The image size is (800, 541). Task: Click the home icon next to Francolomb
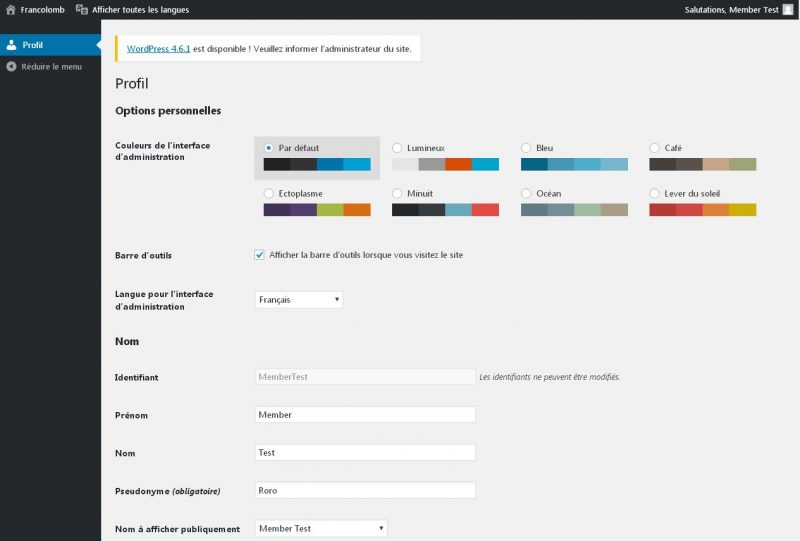point(11,10)
